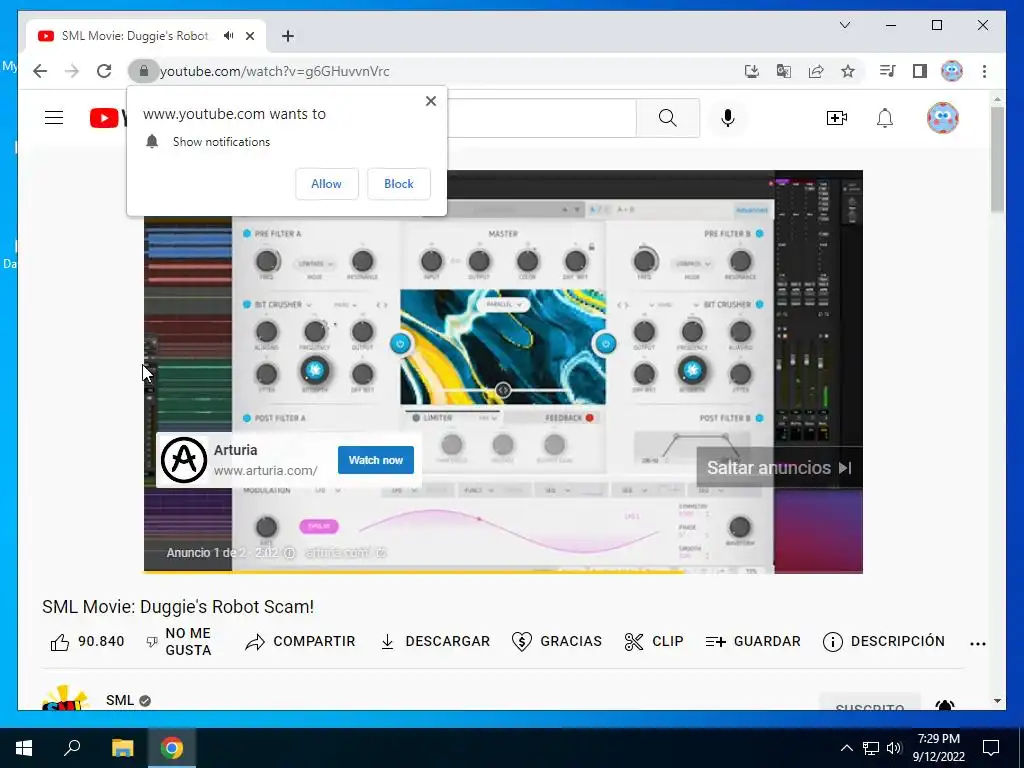Viewport: 1024px width, 768px height.
Task: Click the page vertical scrollbar thumb
Action: pyautogui.click(x=997, y=159)
